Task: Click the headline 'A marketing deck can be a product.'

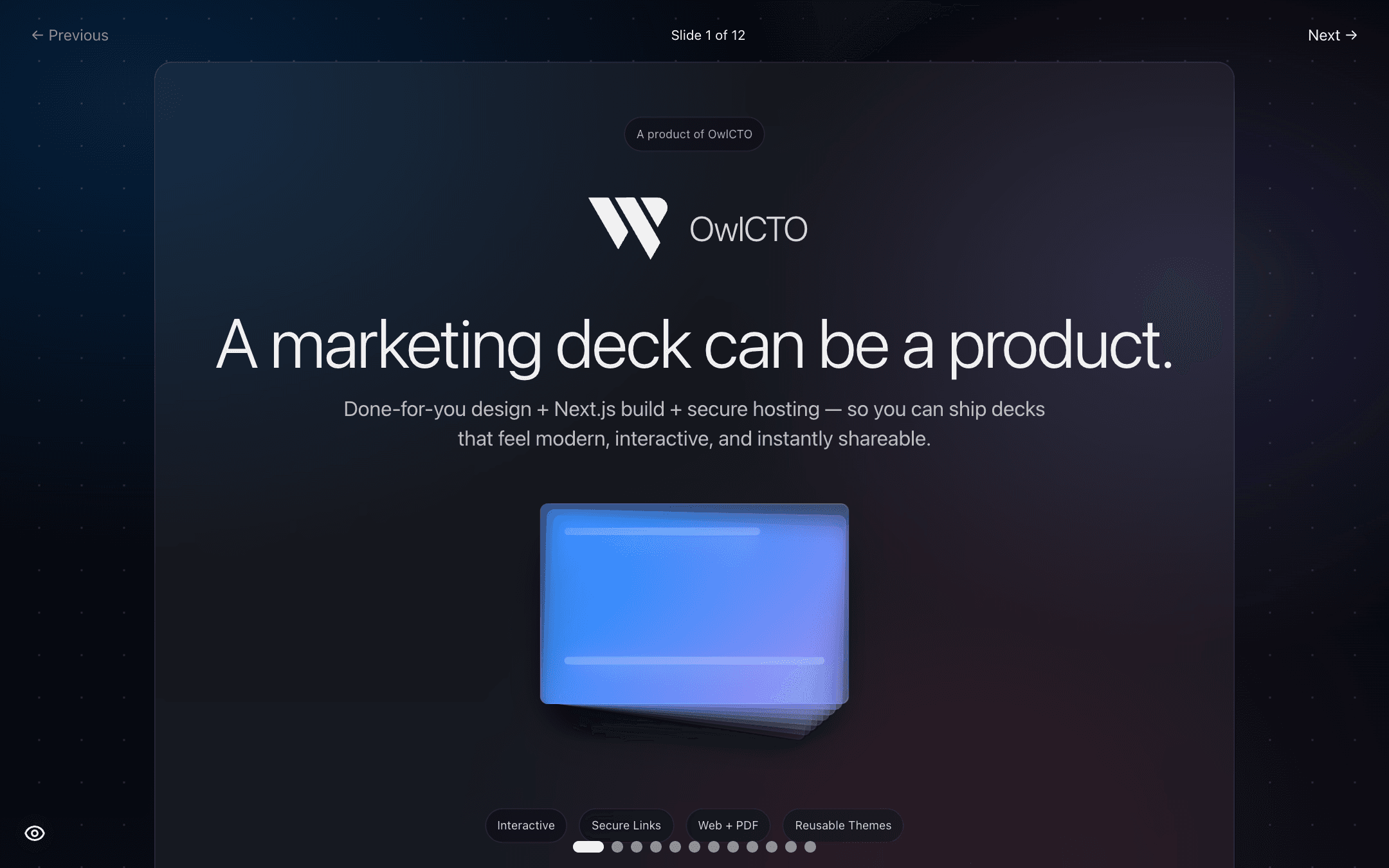Action: point(694,345)
